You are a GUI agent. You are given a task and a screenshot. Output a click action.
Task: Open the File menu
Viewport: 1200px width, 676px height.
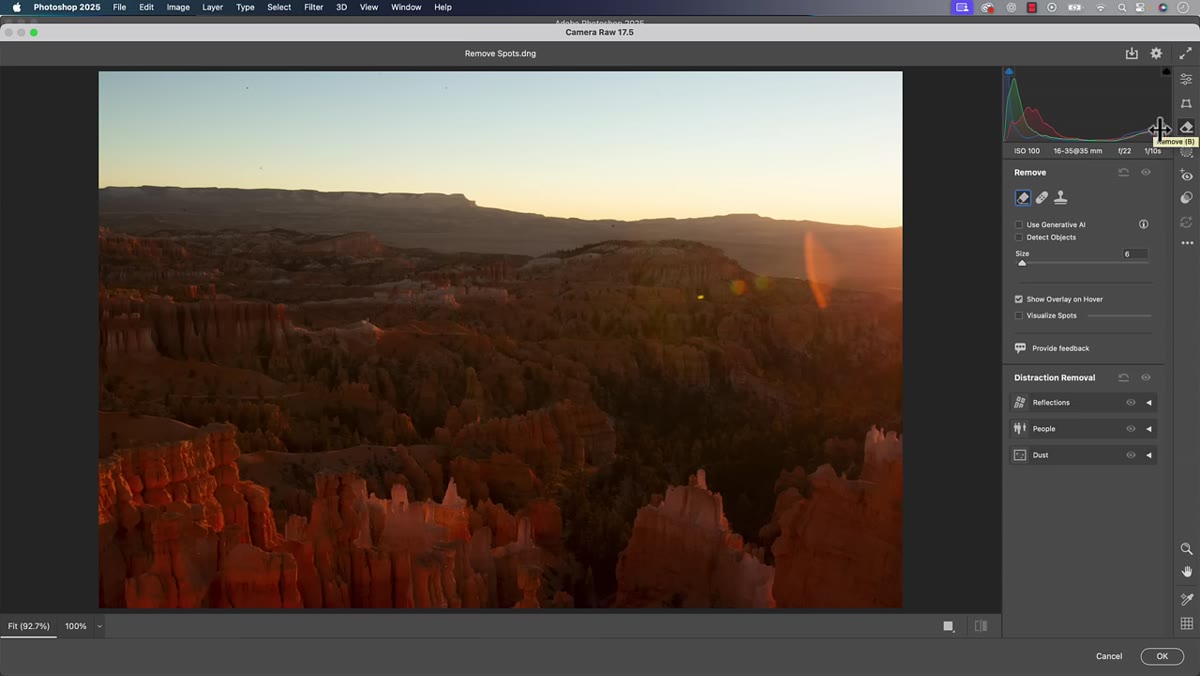[119, 7]
